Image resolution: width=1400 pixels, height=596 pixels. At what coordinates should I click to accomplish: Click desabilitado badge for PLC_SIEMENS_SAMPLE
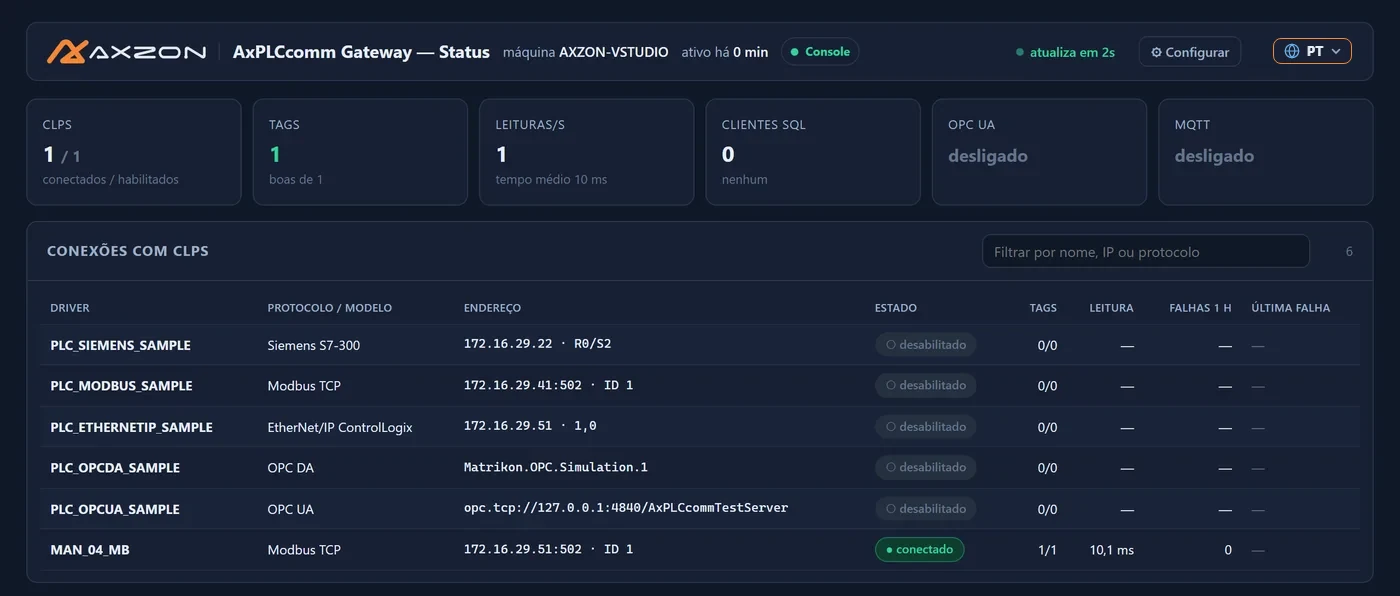(x=925, y=344)
